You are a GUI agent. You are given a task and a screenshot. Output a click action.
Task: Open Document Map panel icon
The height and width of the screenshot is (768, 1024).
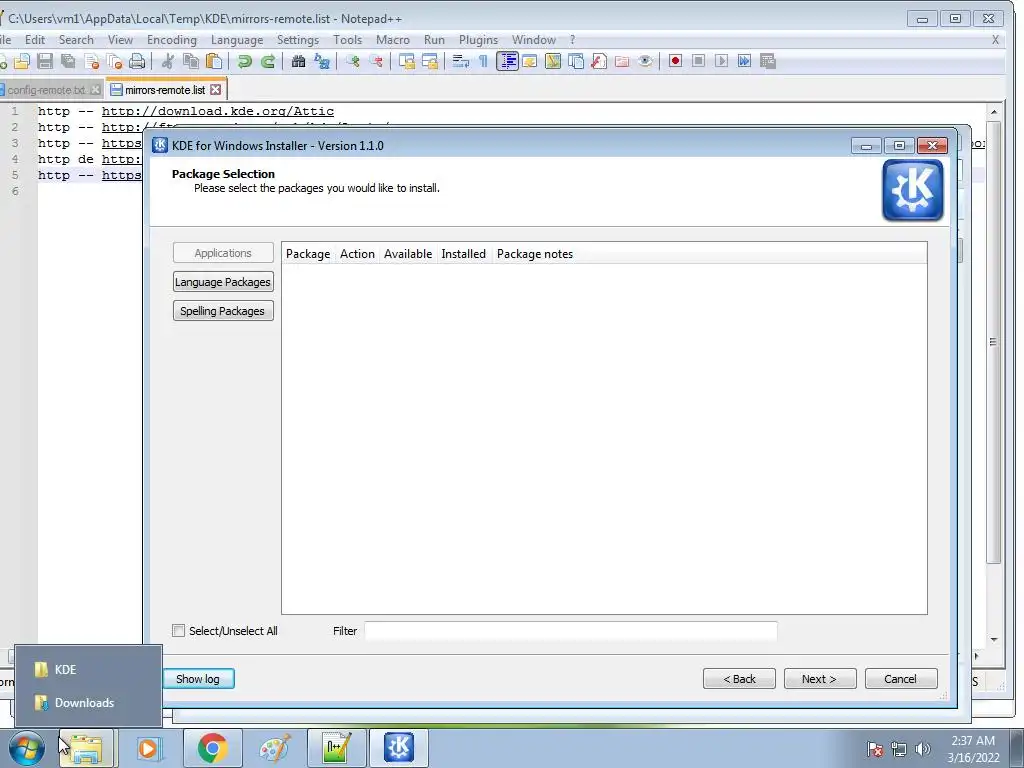pyautogui.click(x=552, y=61)
